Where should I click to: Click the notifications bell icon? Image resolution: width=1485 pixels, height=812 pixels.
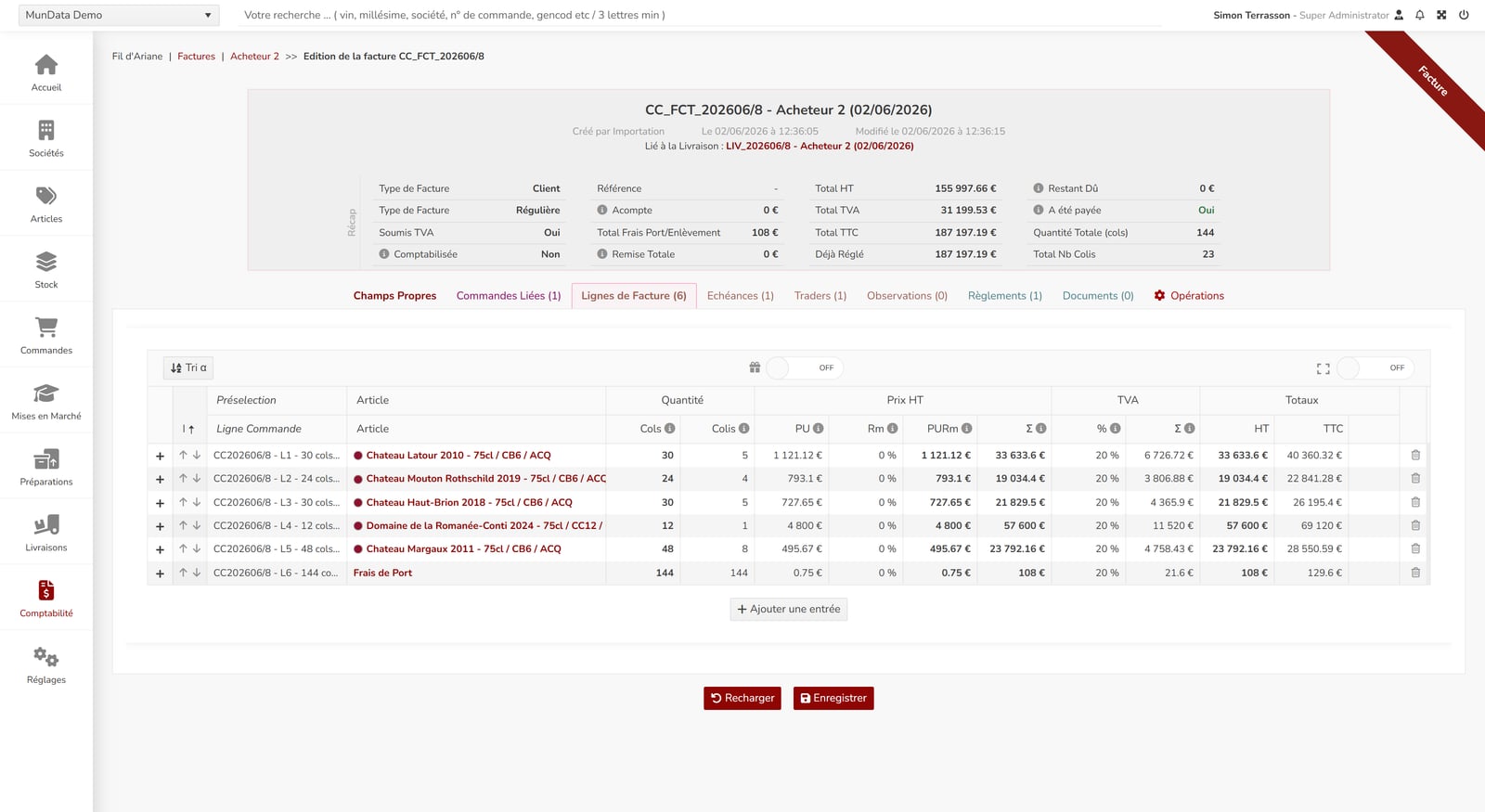(x=1419, y=15)
